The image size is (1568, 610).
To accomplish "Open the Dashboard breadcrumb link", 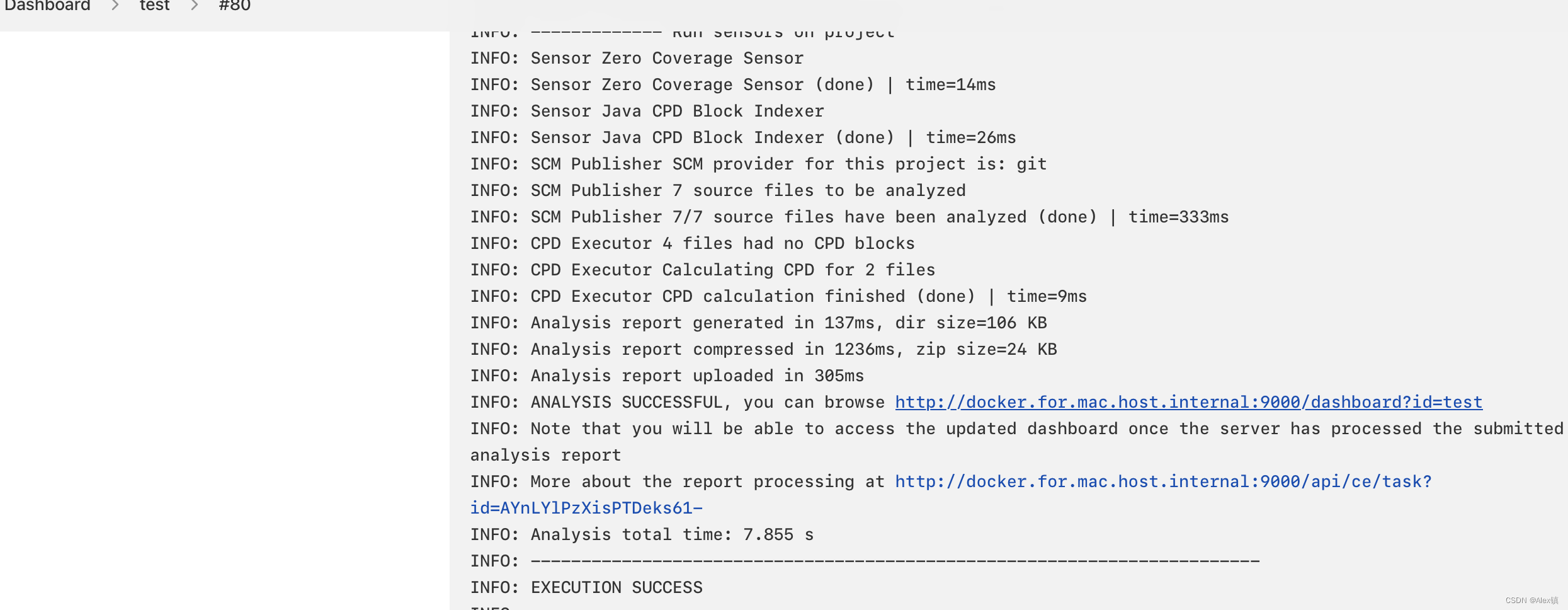I will pyautogui.click(x=47, y=6).
